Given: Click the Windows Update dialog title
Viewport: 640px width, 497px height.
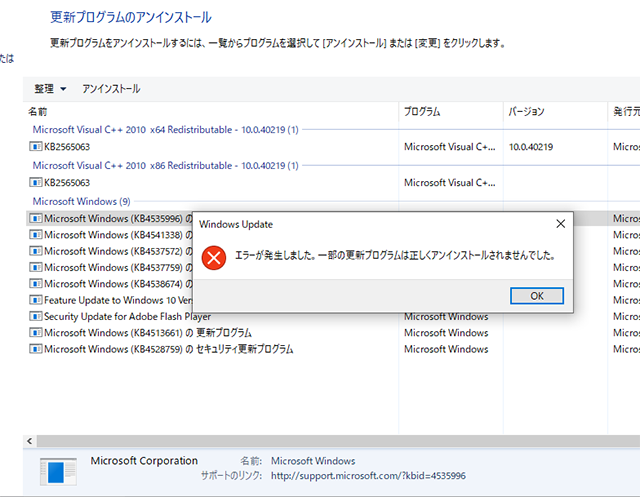Looking at the screenshot, I should 236,224.
